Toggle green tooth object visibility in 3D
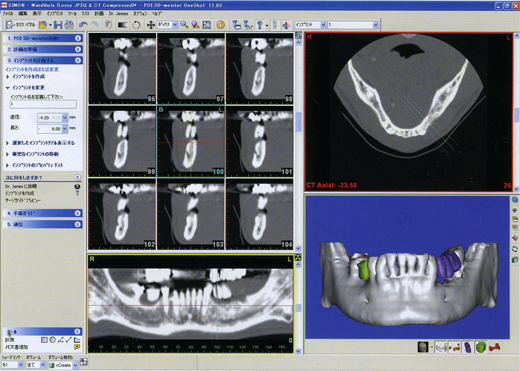The height and width of the screenshot is (371, 520). click(480, 347)
